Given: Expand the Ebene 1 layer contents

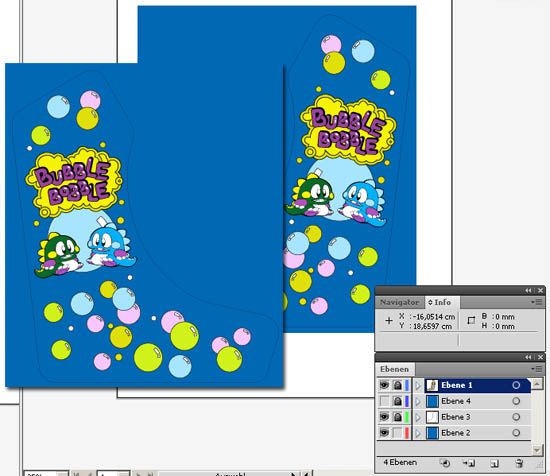Looking at the screenshot, I should 418,386.
